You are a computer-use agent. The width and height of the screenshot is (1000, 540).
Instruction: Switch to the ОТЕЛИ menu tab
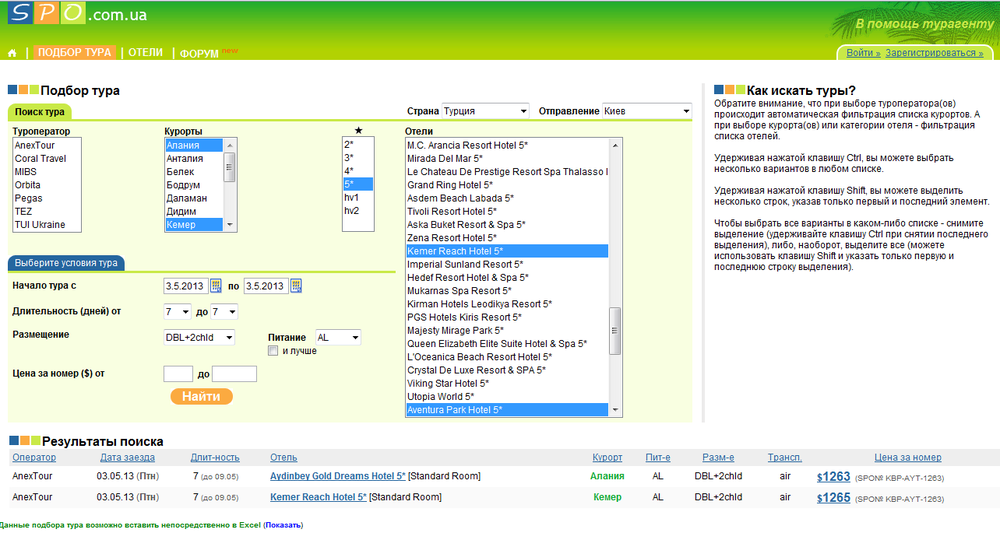[x=145, y=52]
